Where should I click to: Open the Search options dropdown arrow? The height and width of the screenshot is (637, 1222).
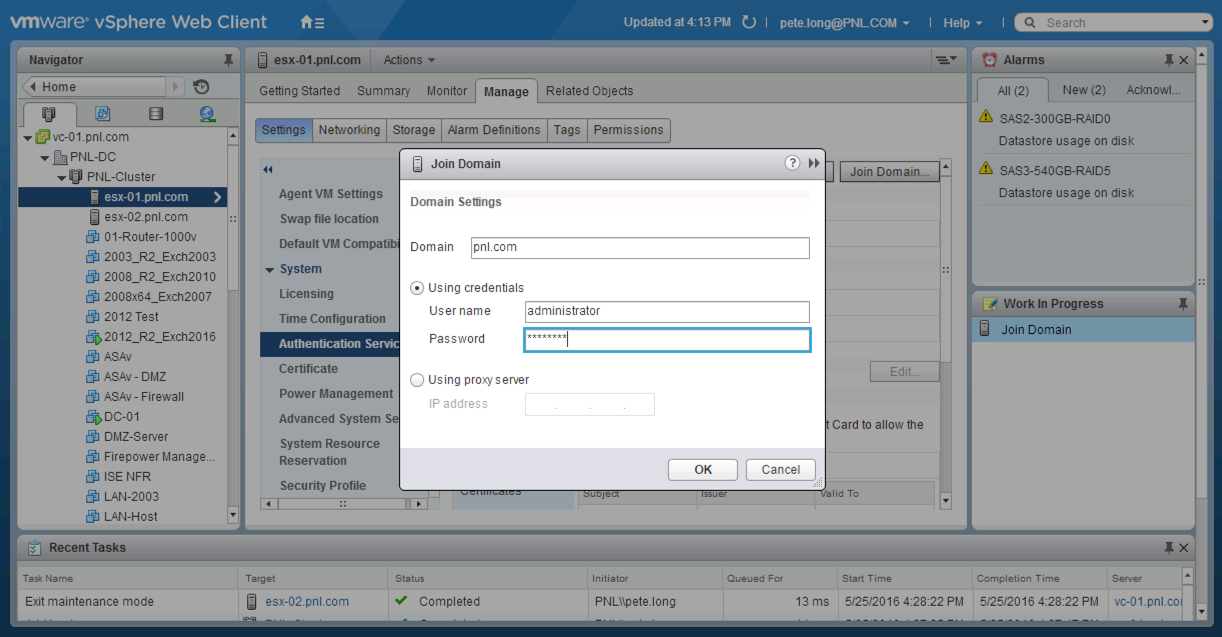pos(1204,23)
